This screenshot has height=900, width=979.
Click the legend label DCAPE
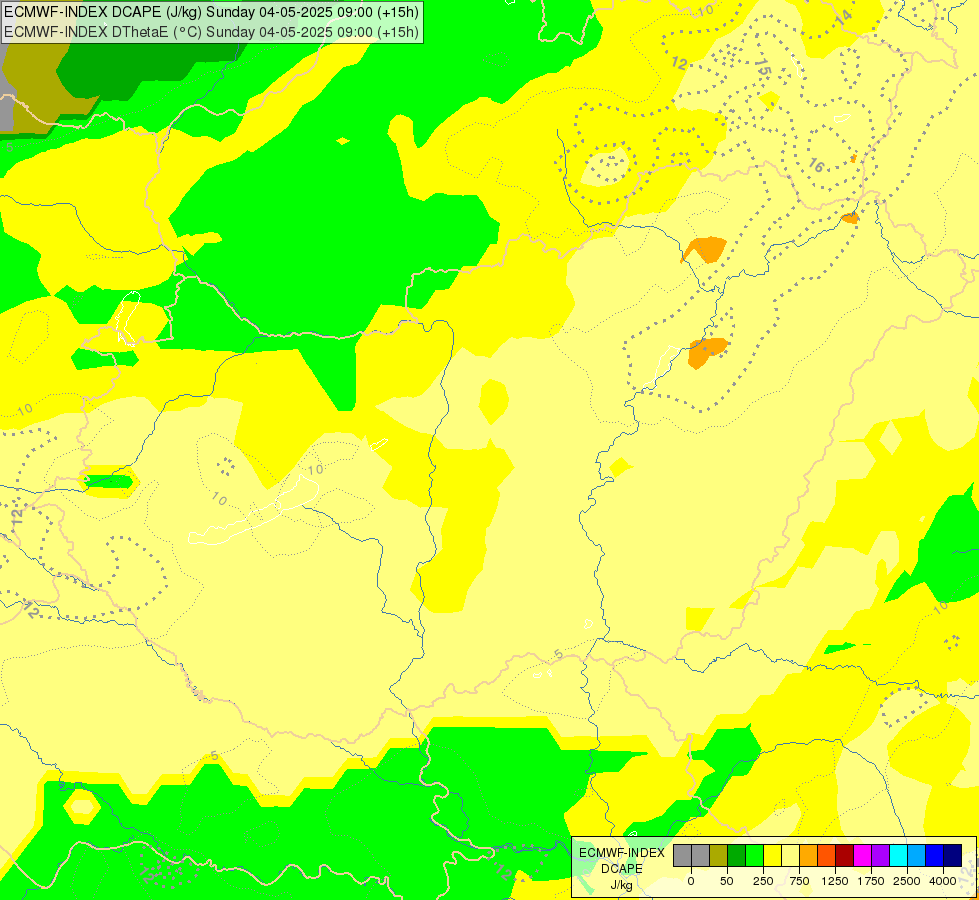[622, 869]
